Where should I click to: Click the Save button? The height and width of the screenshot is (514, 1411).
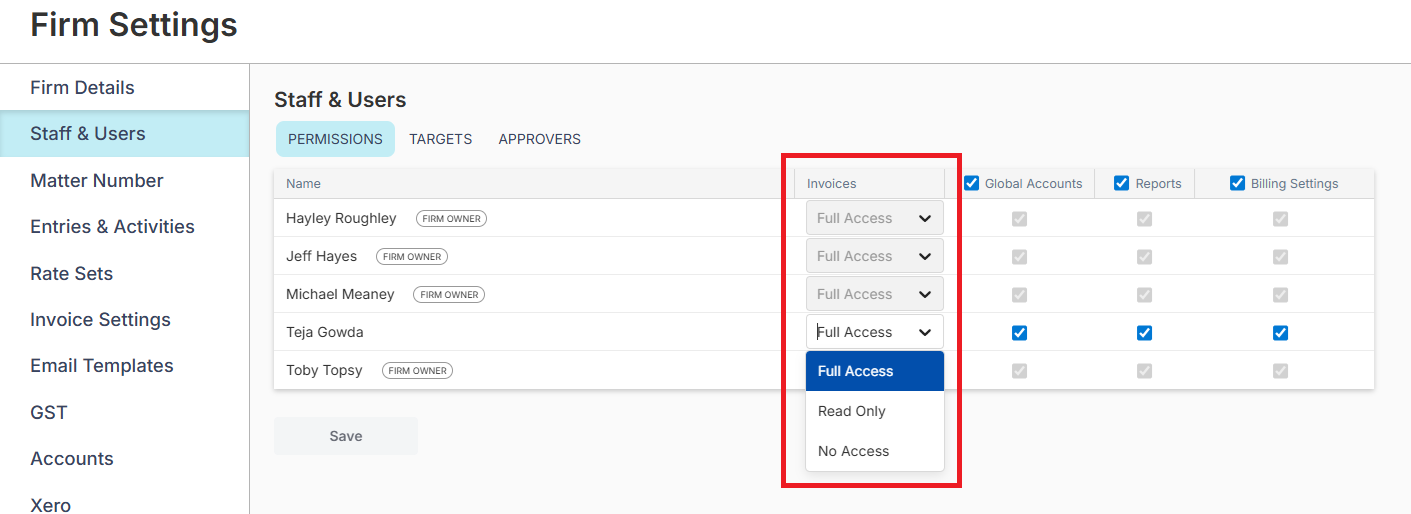tap(346, 436)
